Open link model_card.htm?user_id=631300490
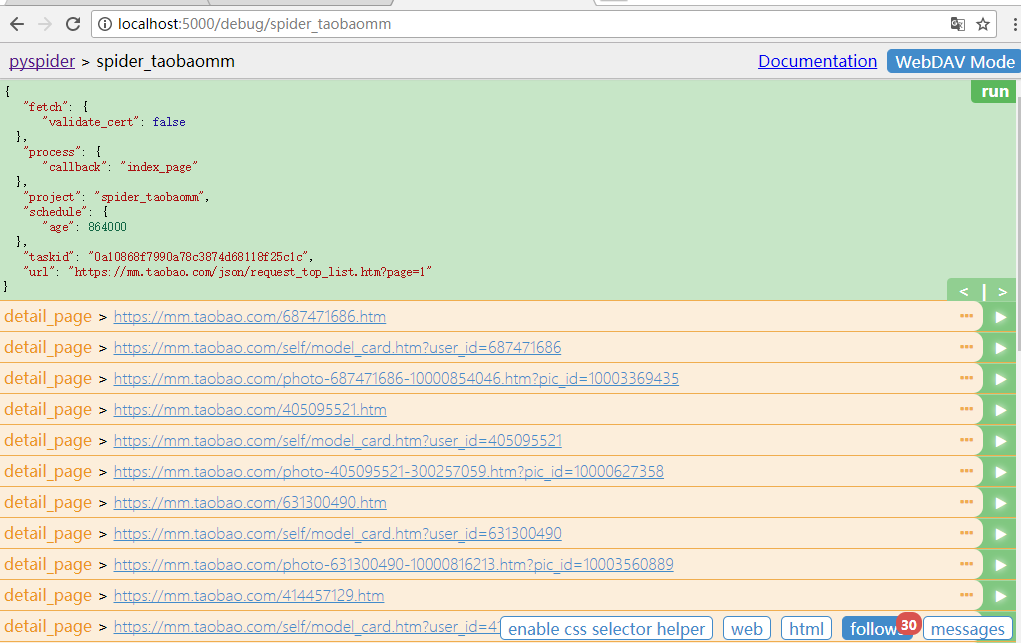The width and height of the screenshot is (1021, 643). click(337, 534)
